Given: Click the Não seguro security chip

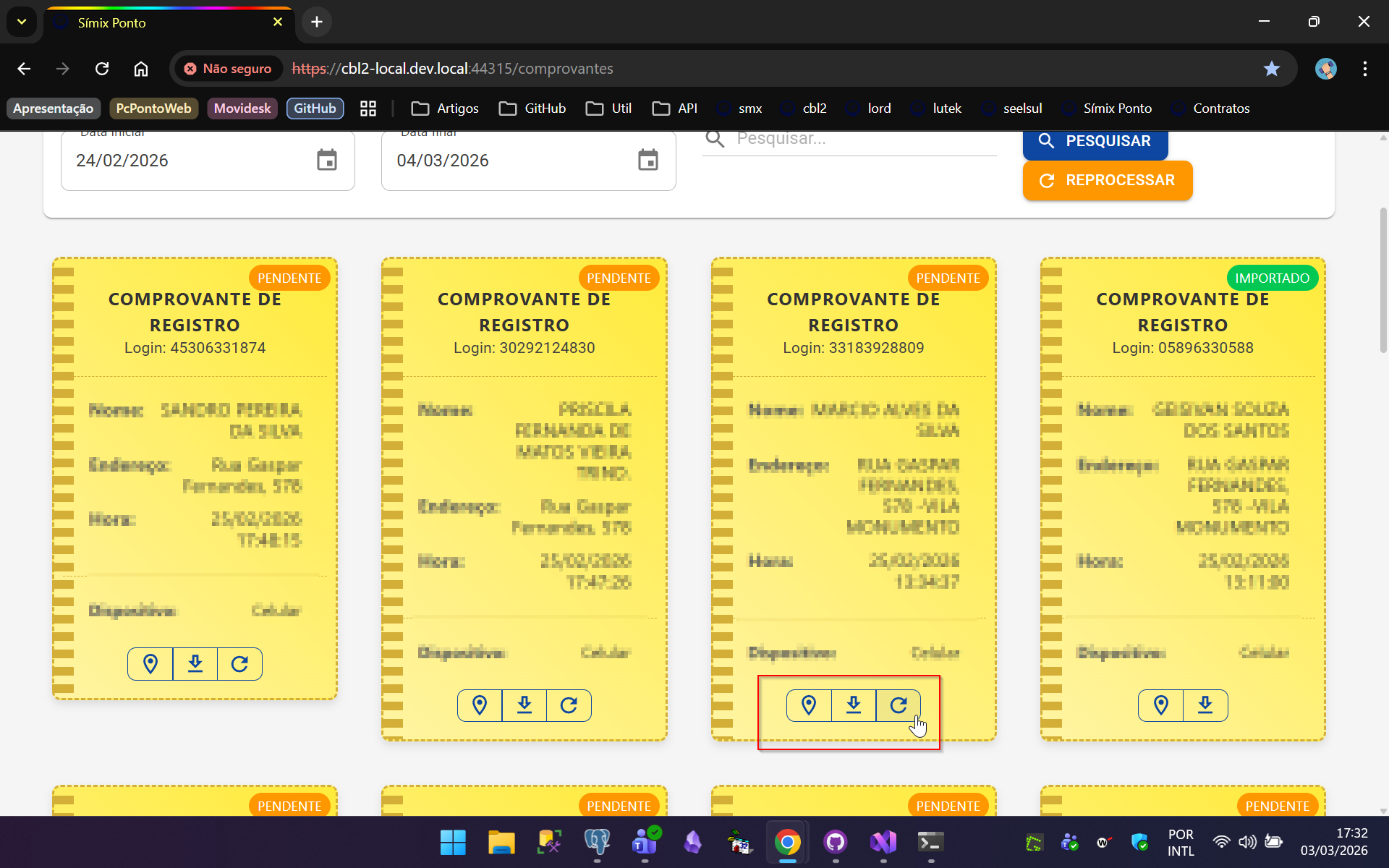Looking at the screenshot, I should click(x=229, y=69).
